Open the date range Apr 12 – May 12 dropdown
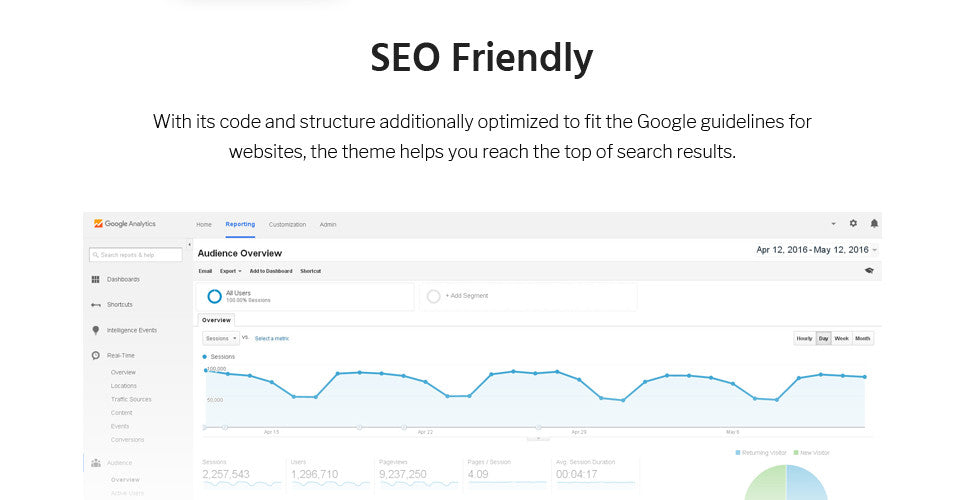The height and width of the screenshot is (500, 965). click(x=817, y=250)
